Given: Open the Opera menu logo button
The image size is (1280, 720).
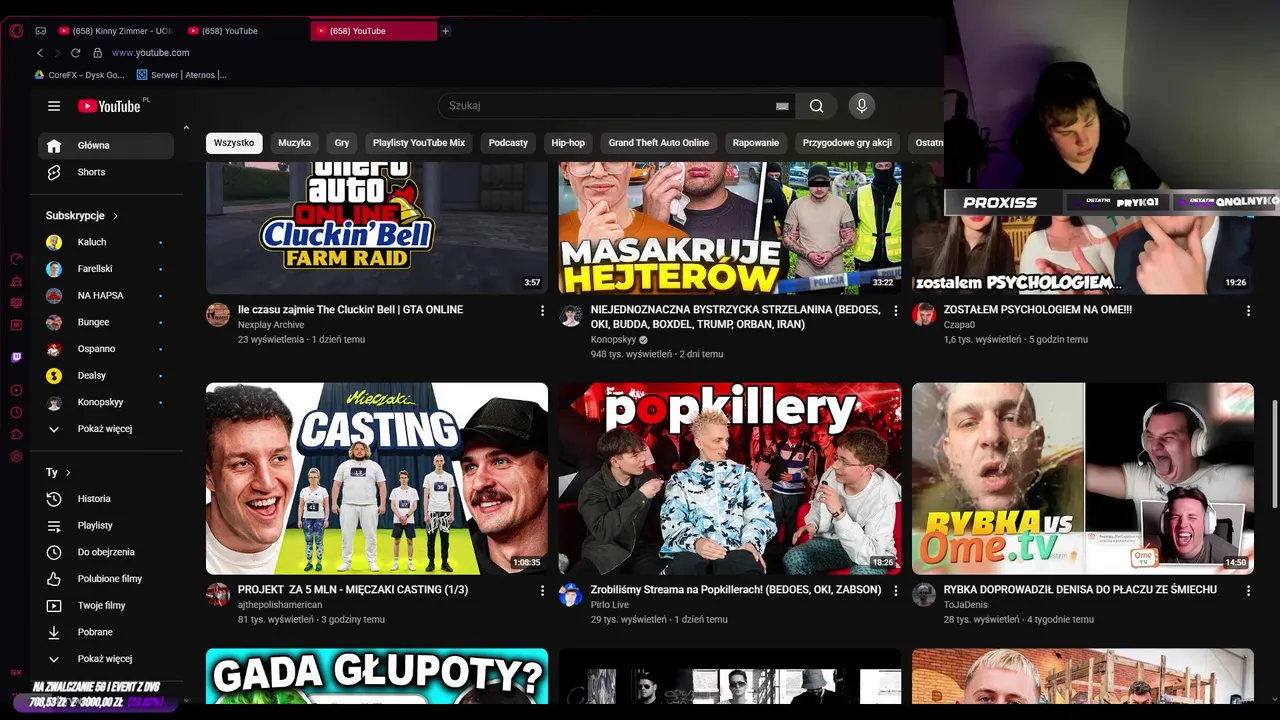Looking at the screenshot, I should 16,31.
